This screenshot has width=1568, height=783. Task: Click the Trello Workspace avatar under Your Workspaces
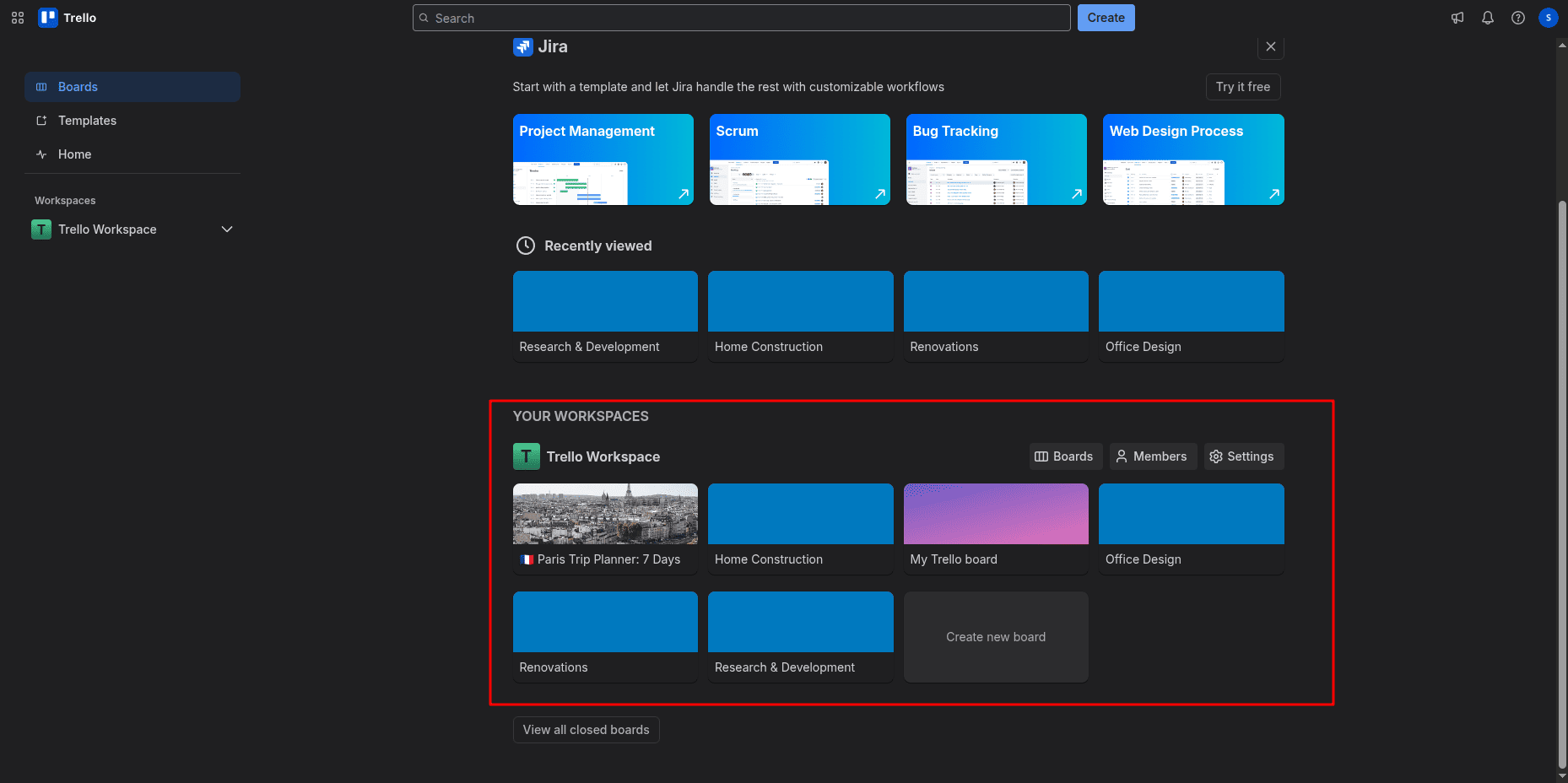click(x=527, y=456)
